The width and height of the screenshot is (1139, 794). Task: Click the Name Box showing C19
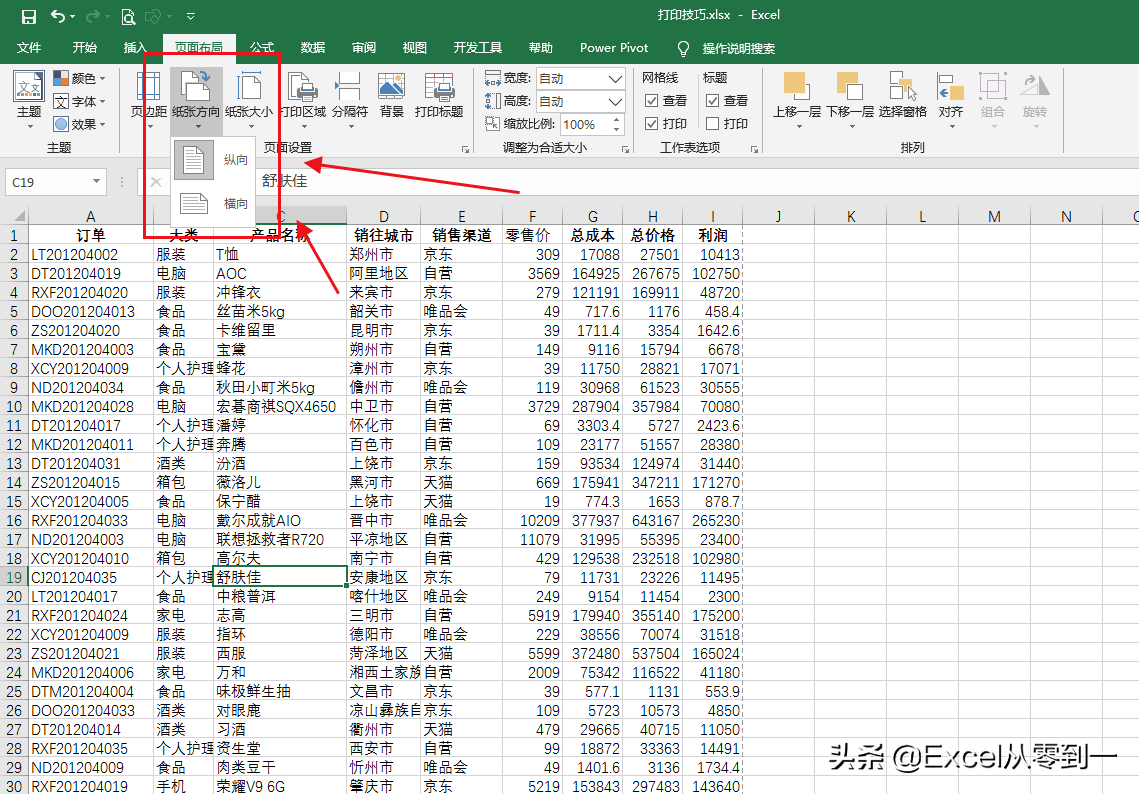[47, 182]
